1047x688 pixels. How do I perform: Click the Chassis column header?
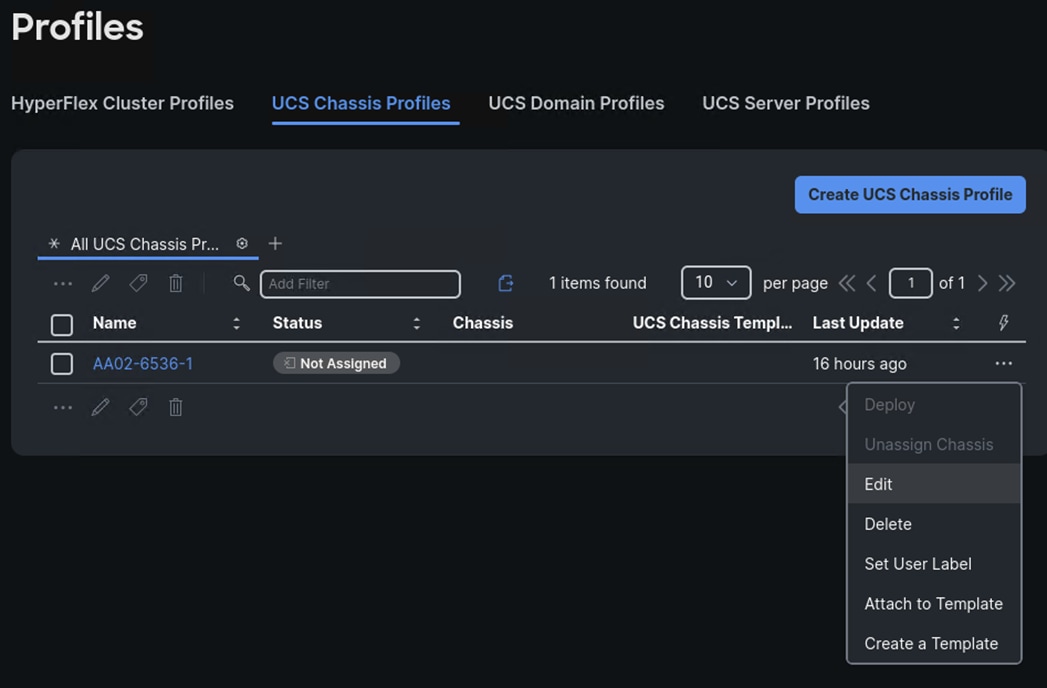pos(483,323)
